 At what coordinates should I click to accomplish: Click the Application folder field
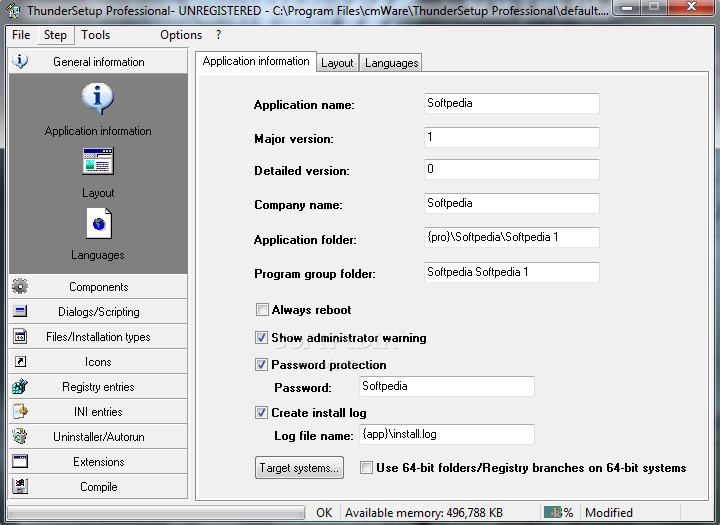click(x=512, y=237)
